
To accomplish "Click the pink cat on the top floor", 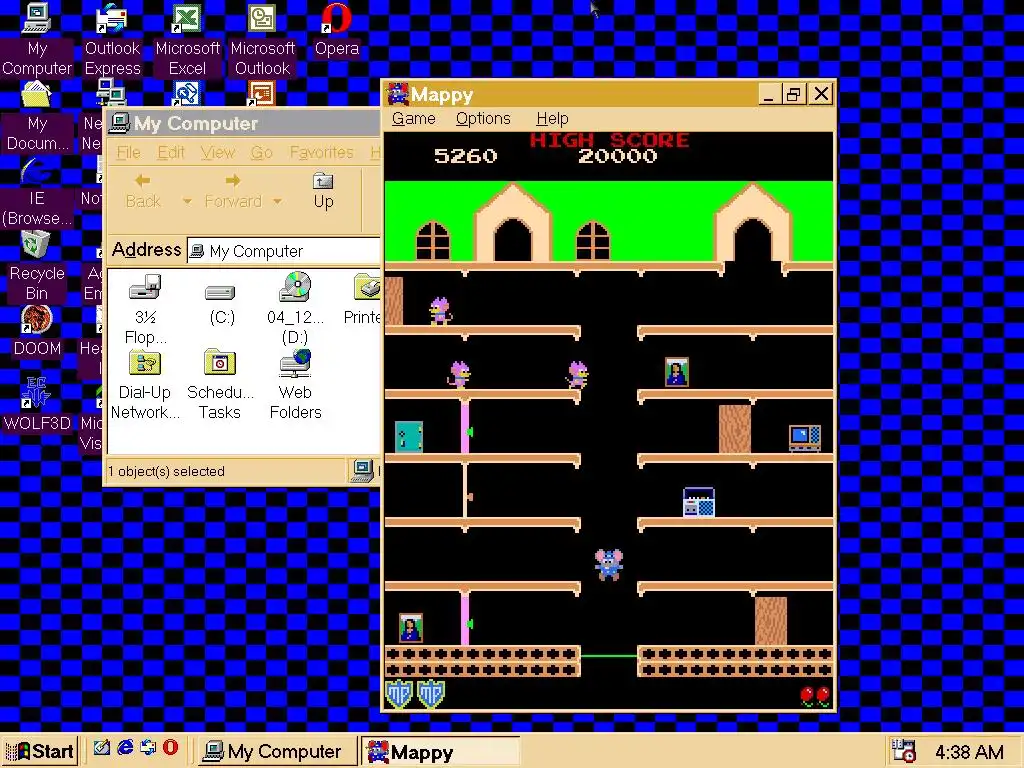I will pyautogui.click(x=440, y=311).
